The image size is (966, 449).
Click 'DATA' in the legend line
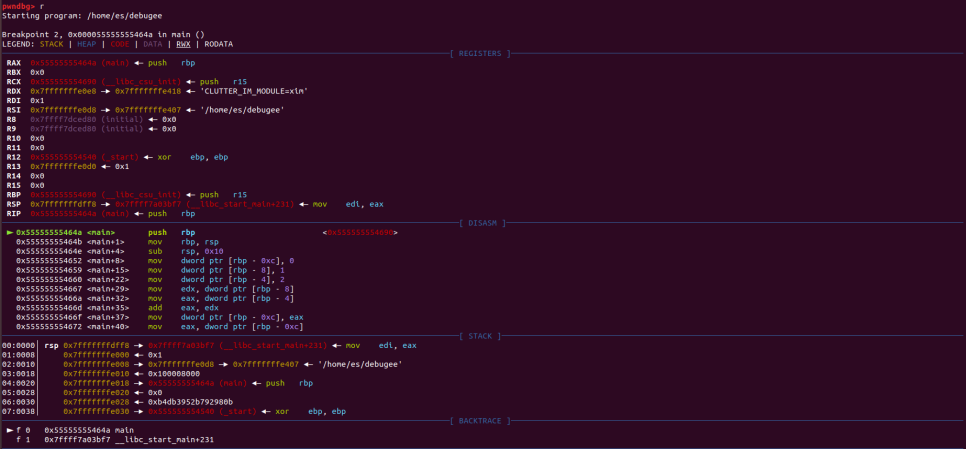pyautogui.click(x=153, y=44)
